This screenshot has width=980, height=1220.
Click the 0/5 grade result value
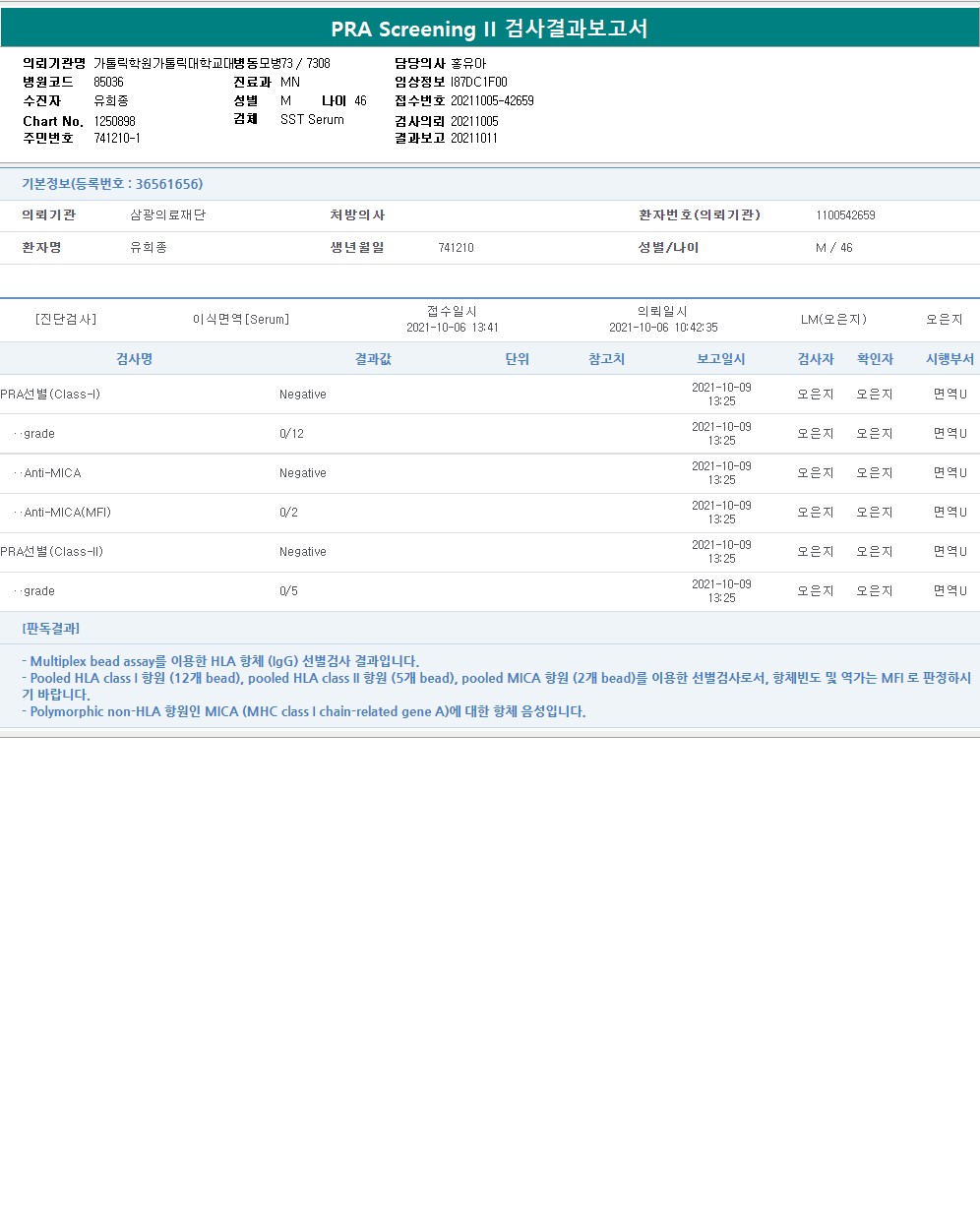click(x=288, y=591)
